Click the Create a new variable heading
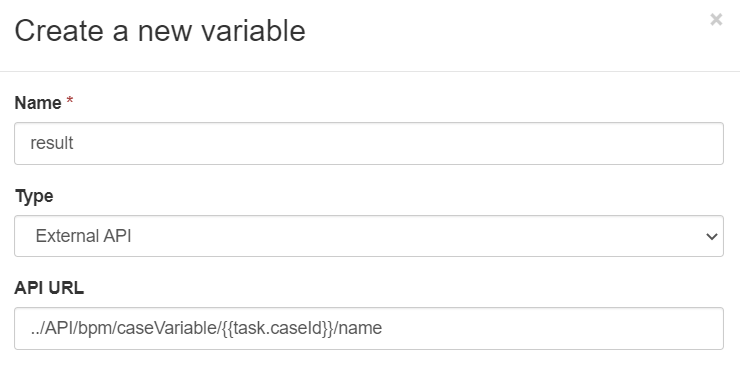This screenshot has height=366, width=740. (x=160, y=31)
